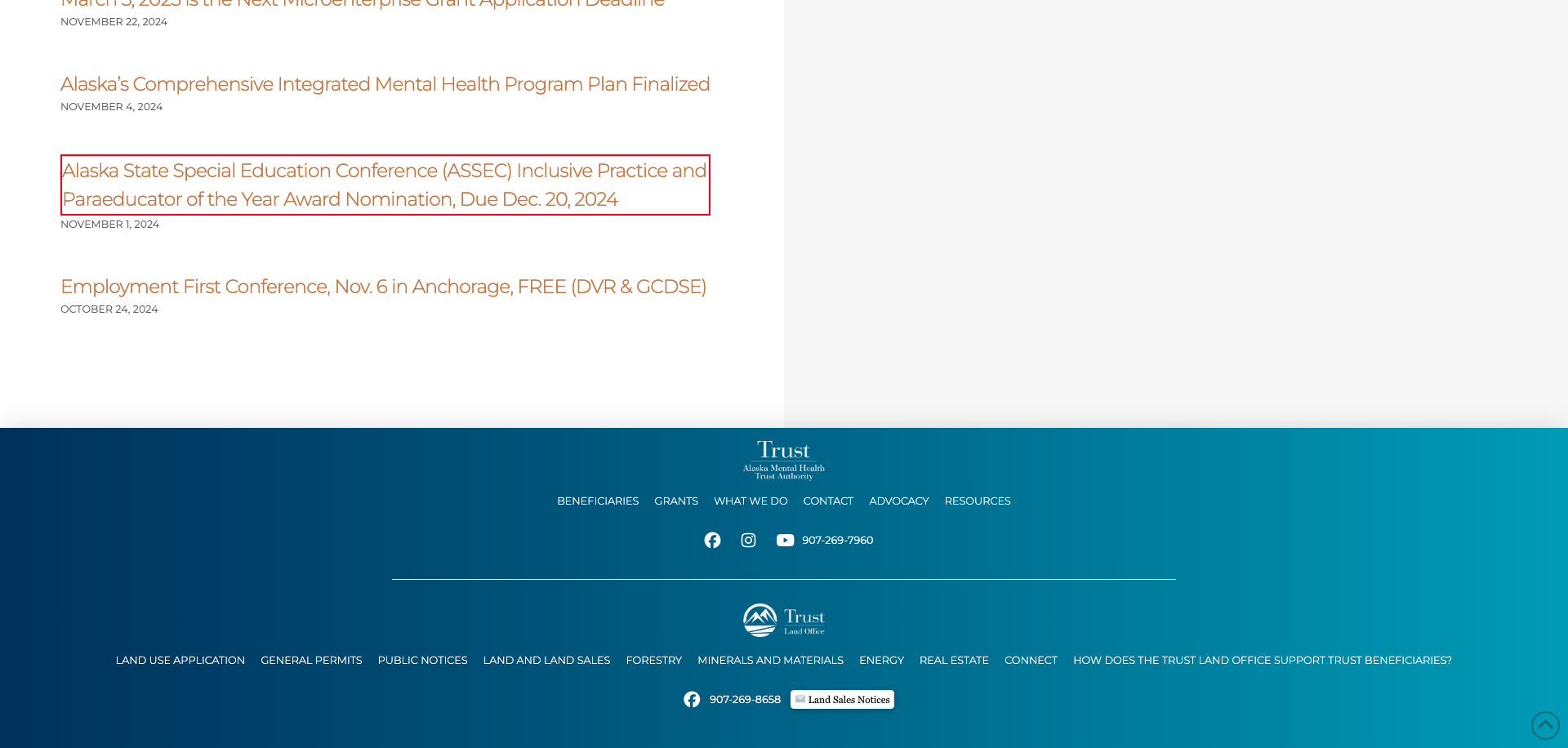Open the Employment First Conference article
This screenshot has height=748, width=1568.
[x=383, y=287]
